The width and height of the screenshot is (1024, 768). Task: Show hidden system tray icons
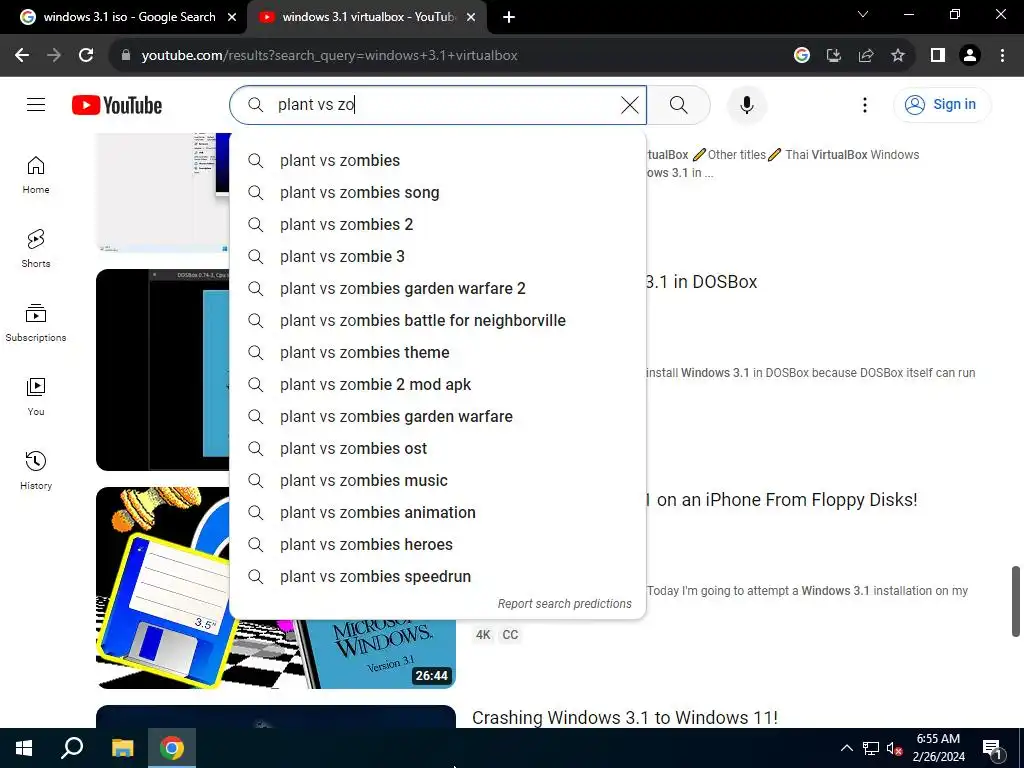846,748
